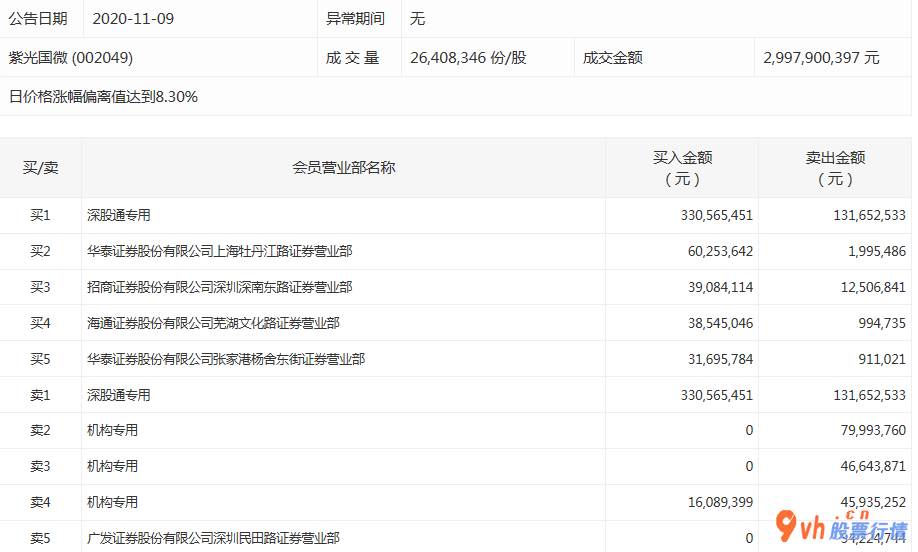
Task: Click the 卖4 row label
Action: pyautogui.click(x=40, y=502)
